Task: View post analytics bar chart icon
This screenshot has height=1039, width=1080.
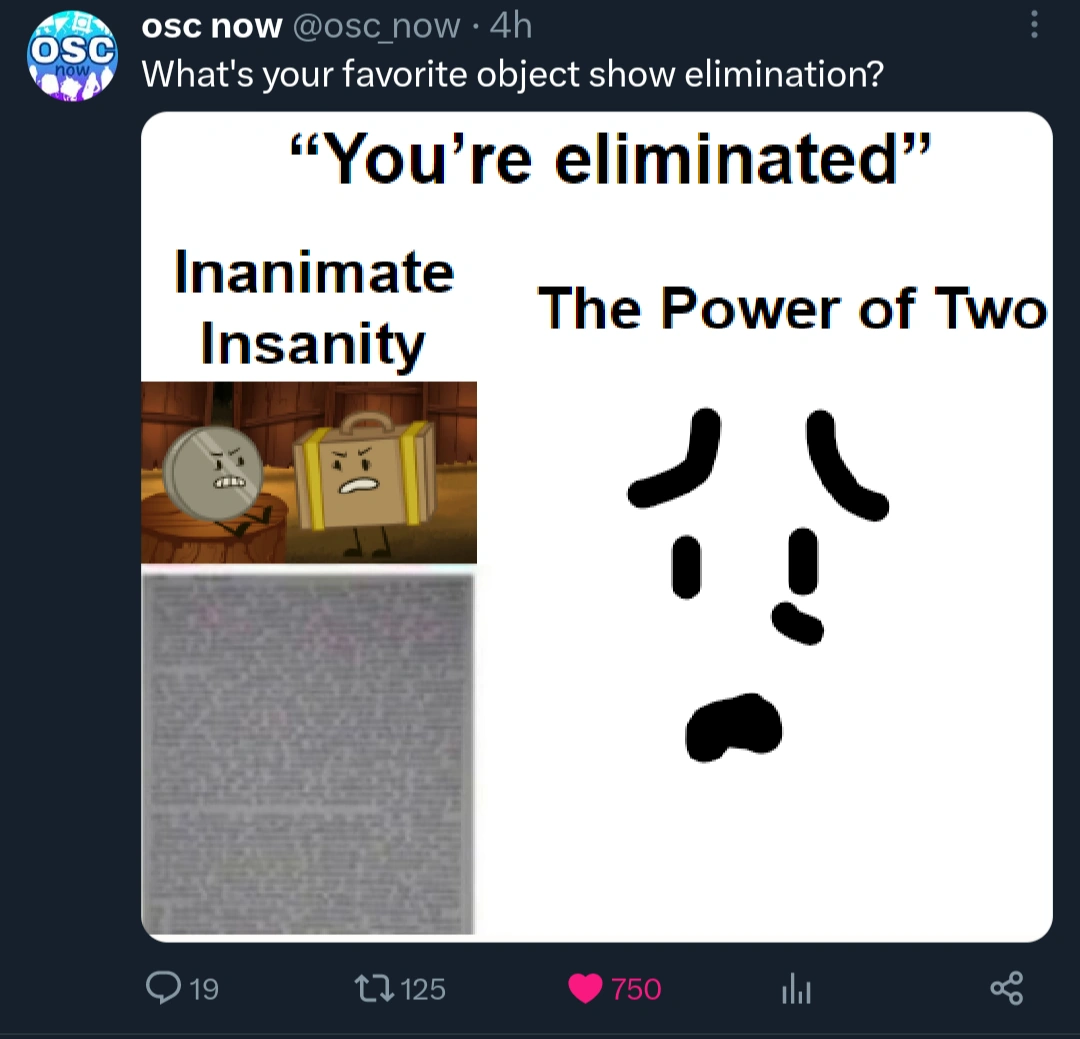Action: point(795,991)
